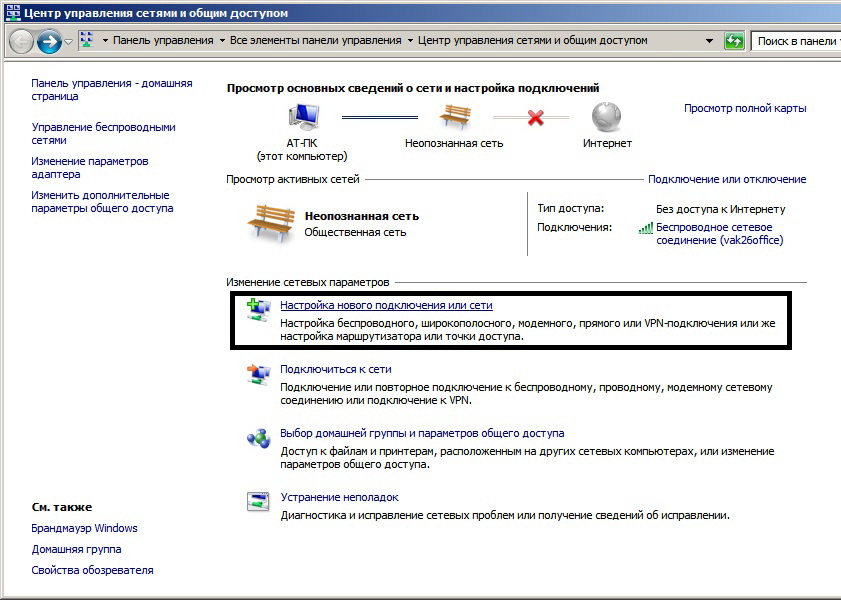841x600 pixels.
Task: Click 'Общественная сеть' network type link
Action: click(x=355, y=232)
